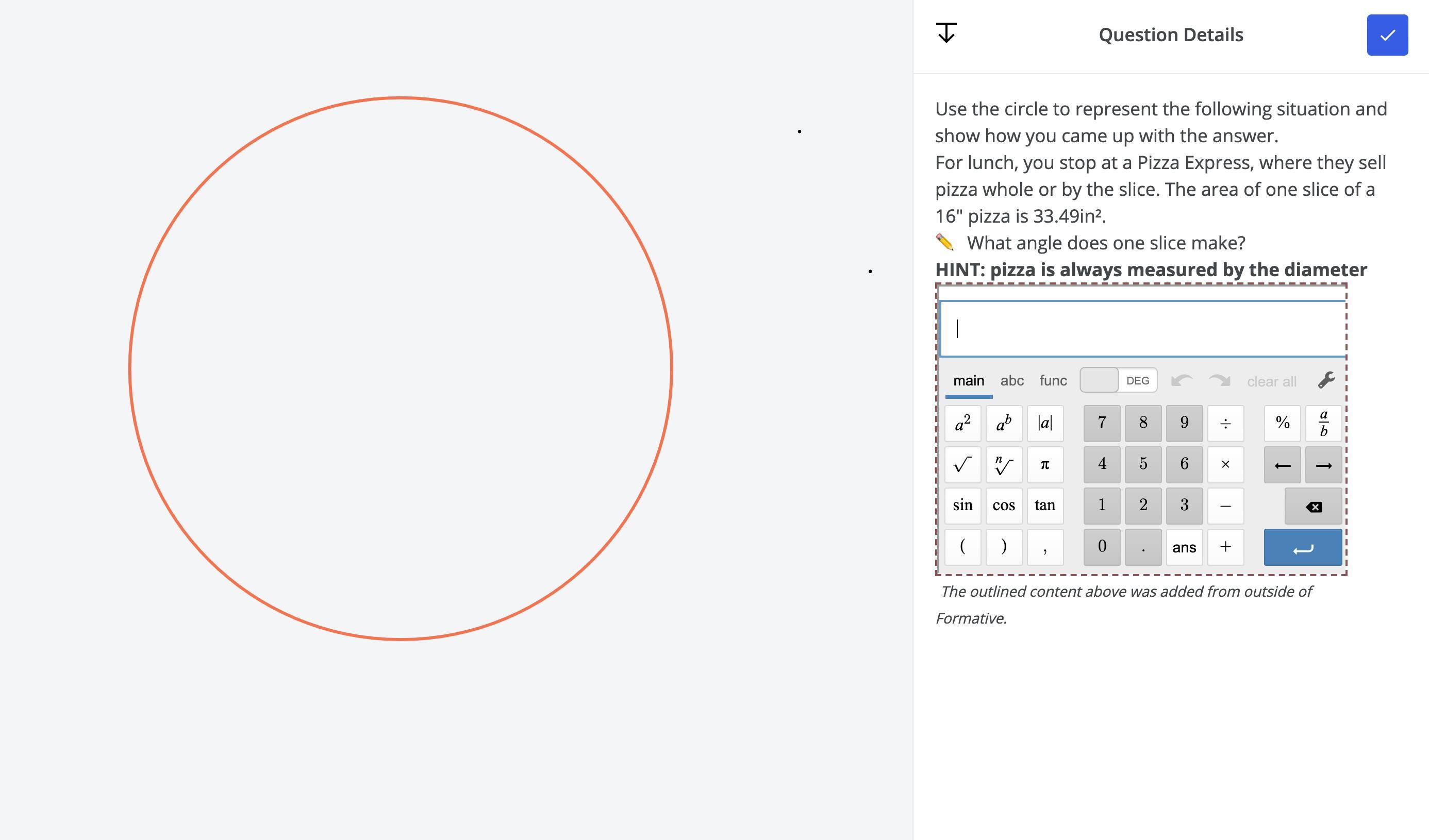Toggle the DEG angle mode switch
This screenshot has width=1429, height=840.
[1118, 380]
